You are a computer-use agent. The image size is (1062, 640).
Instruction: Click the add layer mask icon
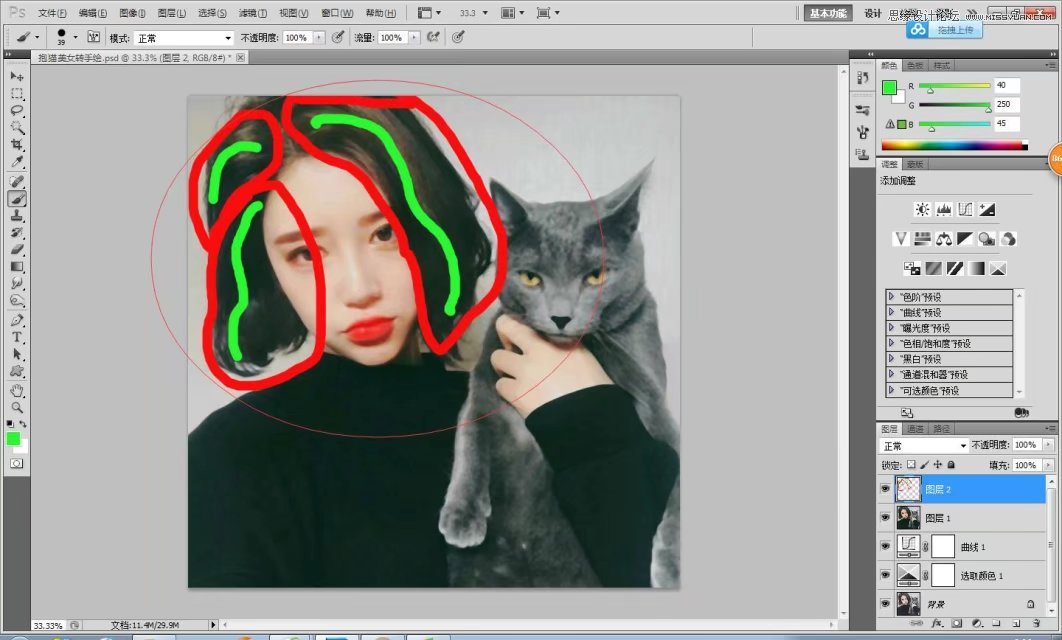(x=957, y=623)
